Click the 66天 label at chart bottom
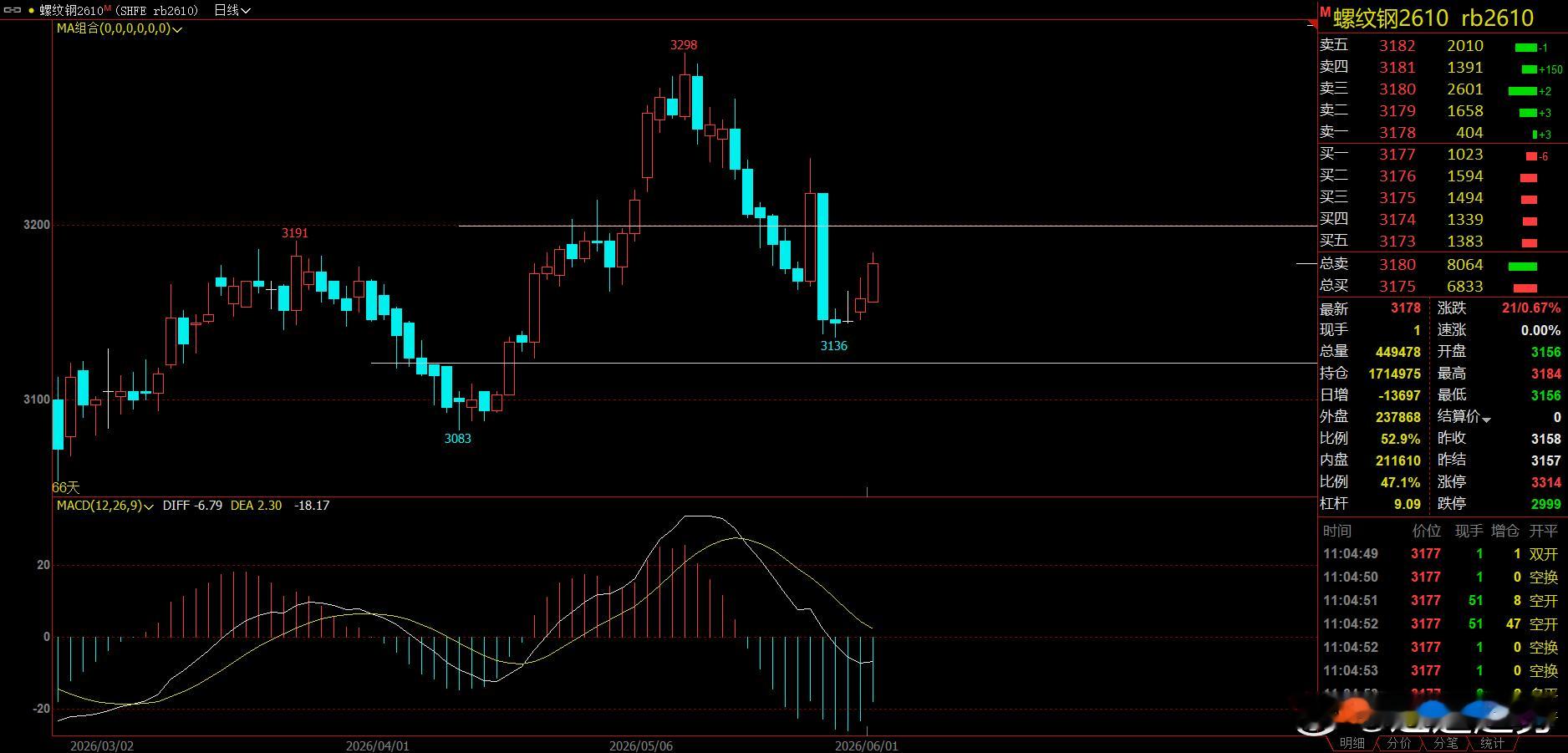This screenshot has height=753, width=1568. tap(66, 487)
